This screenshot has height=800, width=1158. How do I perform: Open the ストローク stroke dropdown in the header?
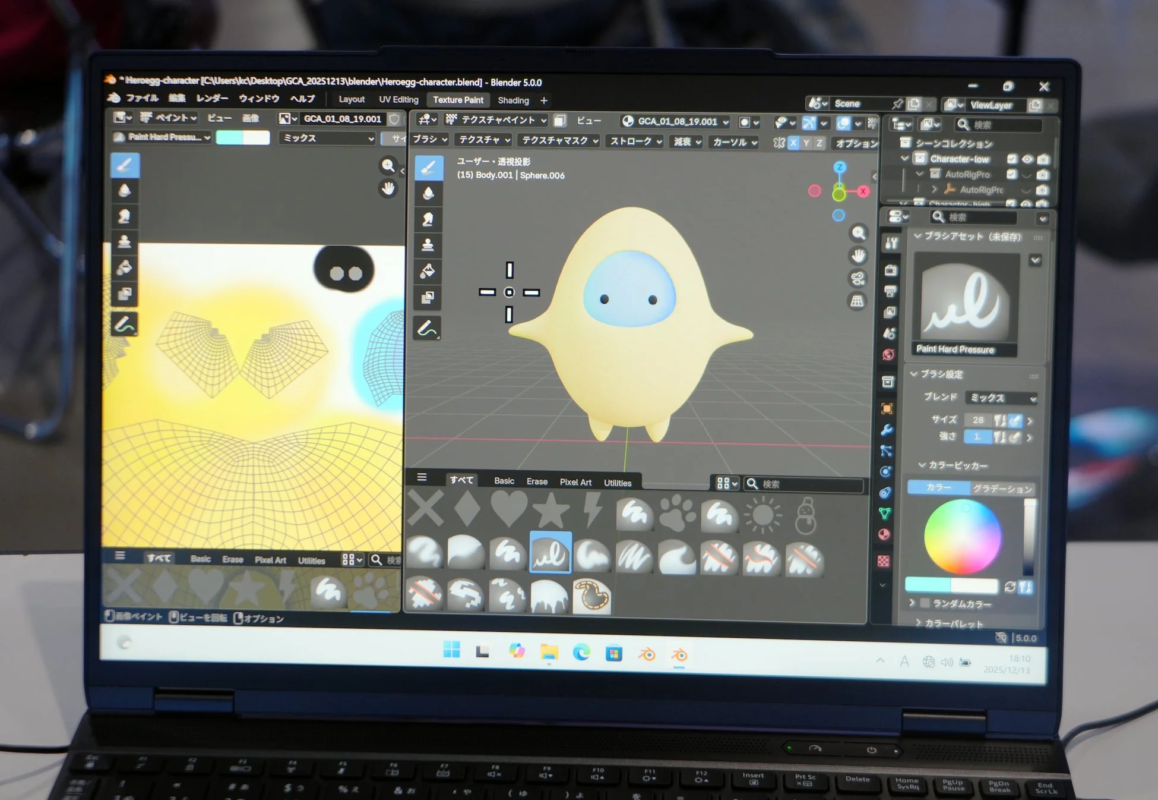click(633, 143)
